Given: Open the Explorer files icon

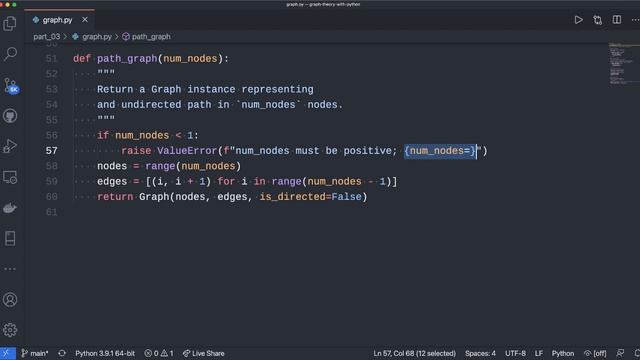Looking at the screenshot, I should [10, 24].
